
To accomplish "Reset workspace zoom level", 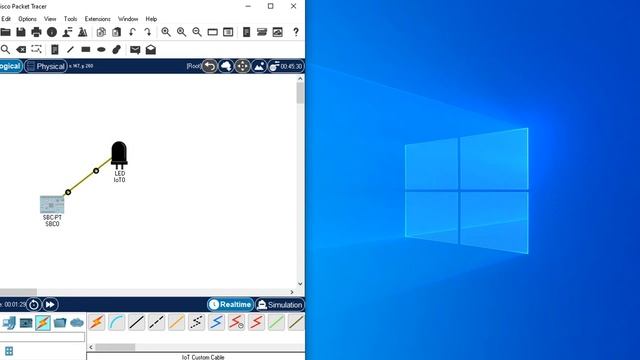I will click(181, 32).
